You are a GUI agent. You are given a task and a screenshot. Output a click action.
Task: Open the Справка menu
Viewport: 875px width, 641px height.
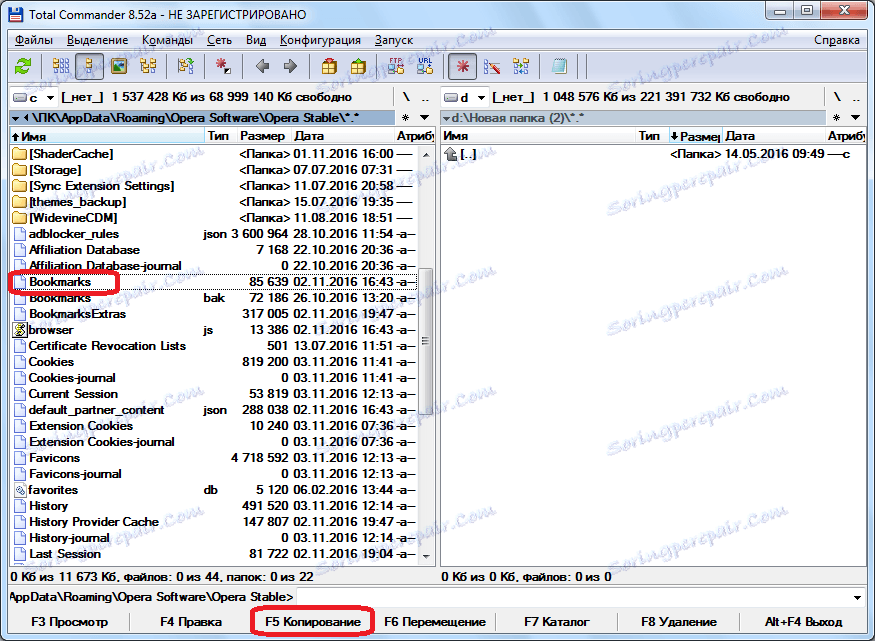pos(836,40)
